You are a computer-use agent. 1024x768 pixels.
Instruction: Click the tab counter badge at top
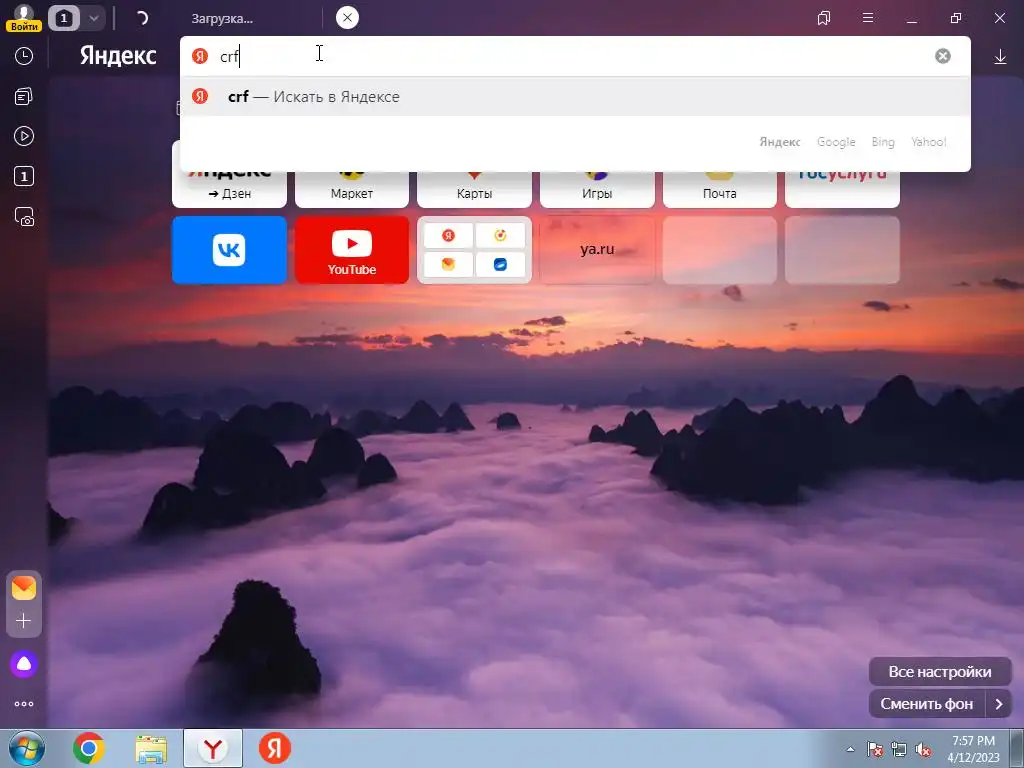[64, 18]
